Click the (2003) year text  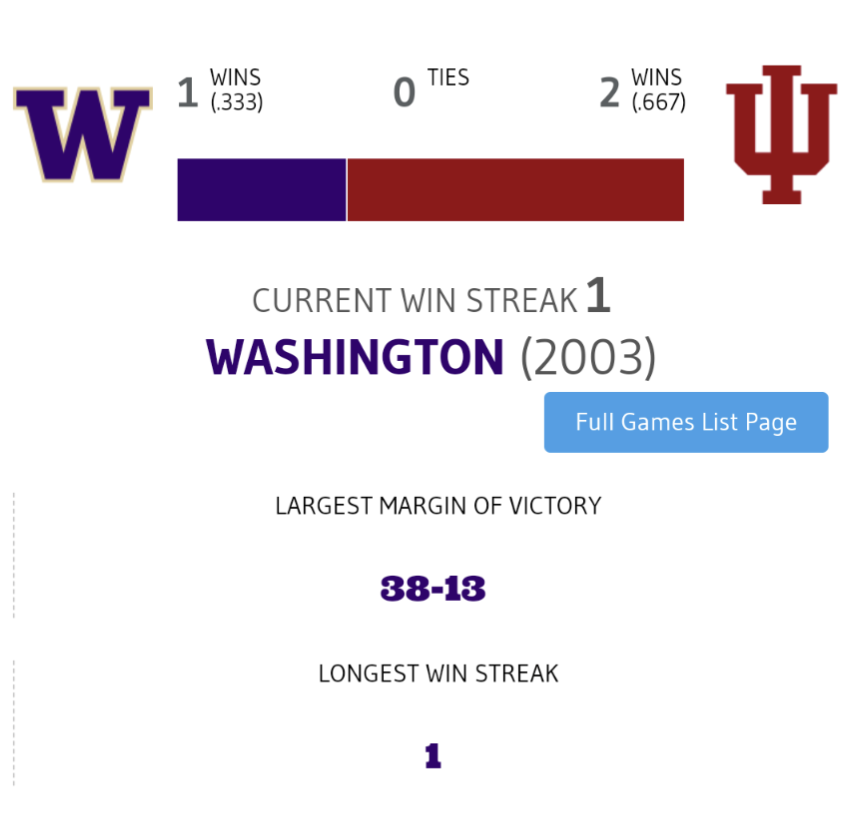[587, 357]
